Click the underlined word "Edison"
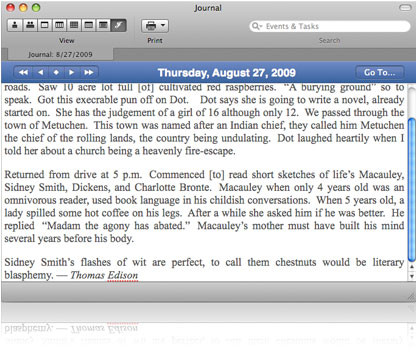Viewport: 417px width, 363px height. click(123, 275)
